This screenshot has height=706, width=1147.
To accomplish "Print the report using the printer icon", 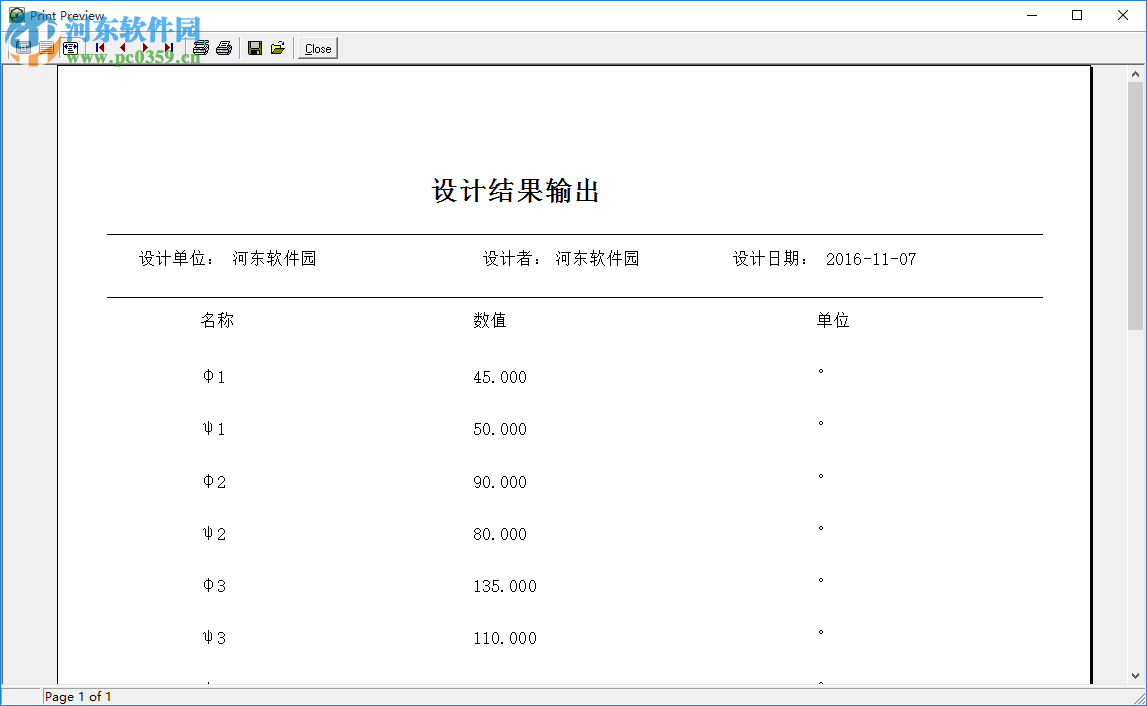I will click(224, 47).
